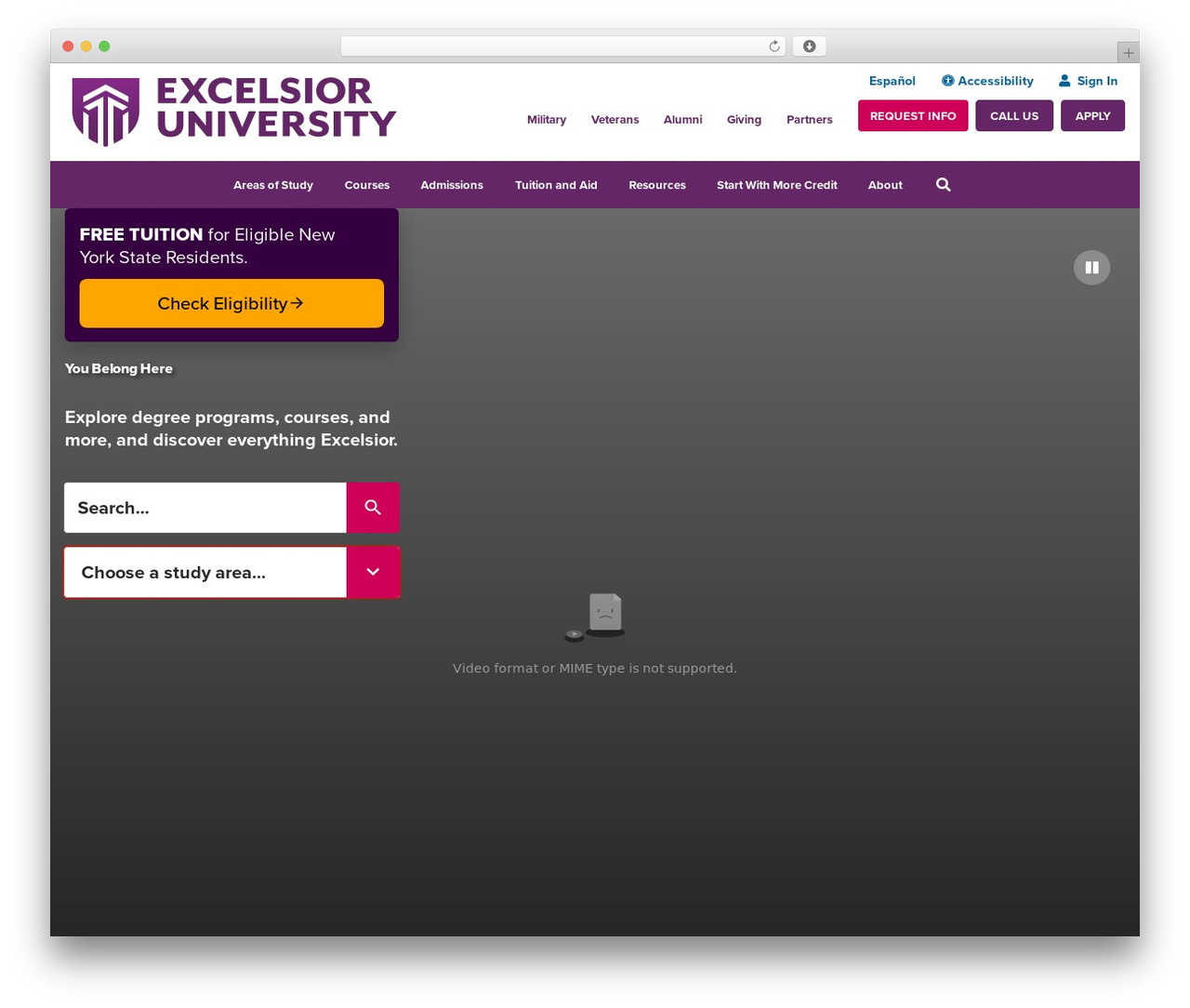
Task: Click the yellow window minimize button
Action: [86, 46]
